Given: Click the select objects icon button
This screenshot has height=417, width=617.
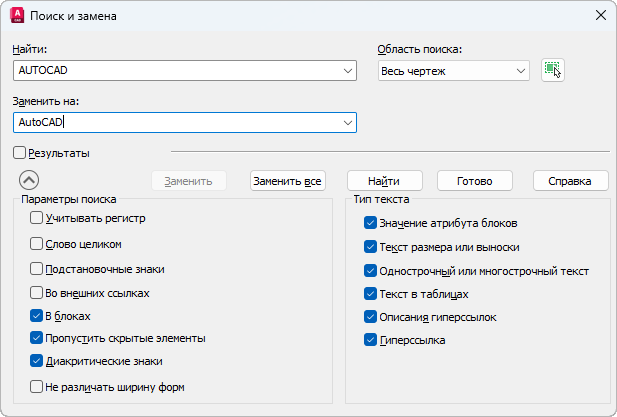Looking at the screenshot, I should (x=553, y=70).
